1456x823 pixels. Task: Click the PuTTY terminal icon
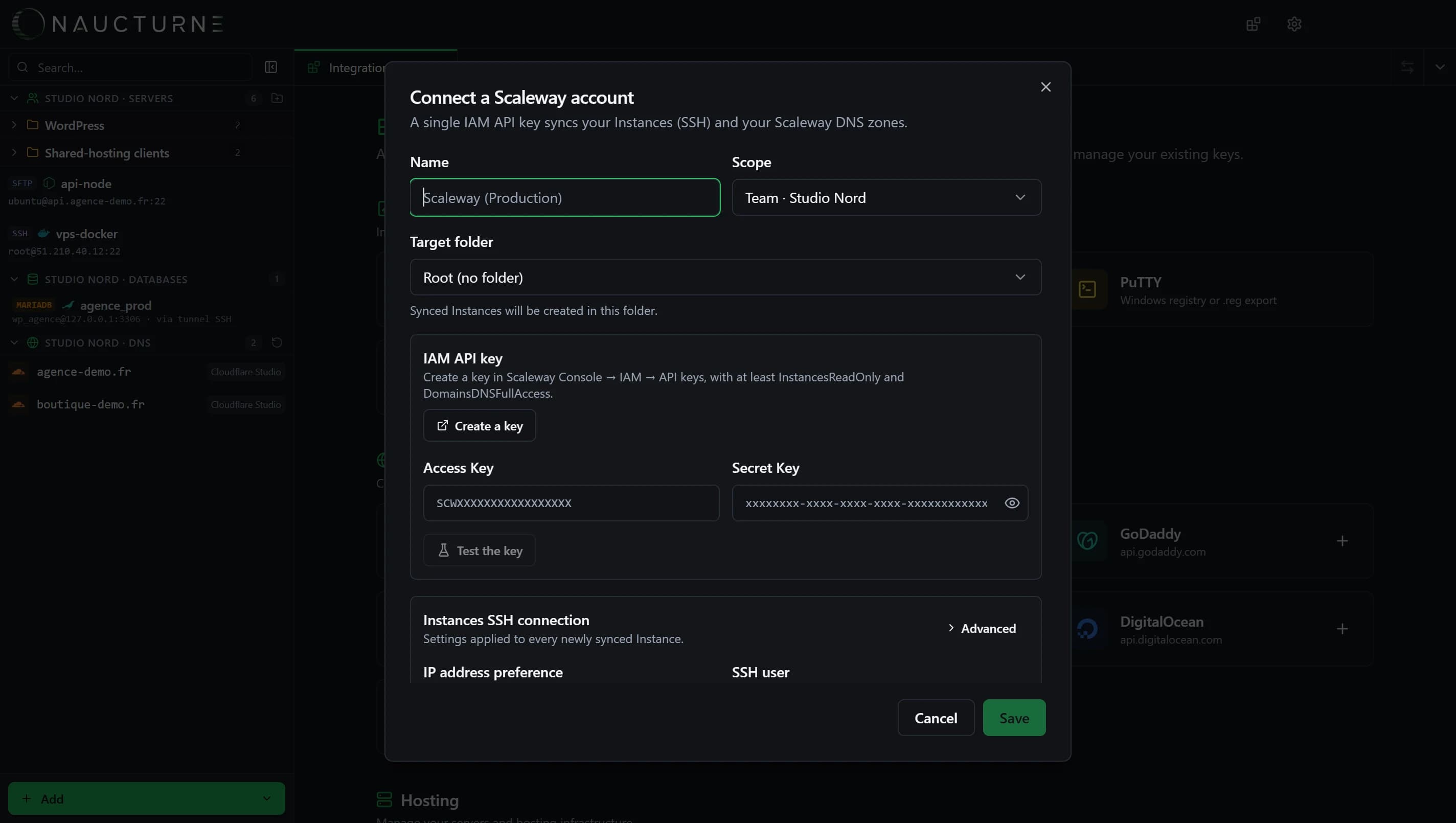click(x=1087, y=289)
